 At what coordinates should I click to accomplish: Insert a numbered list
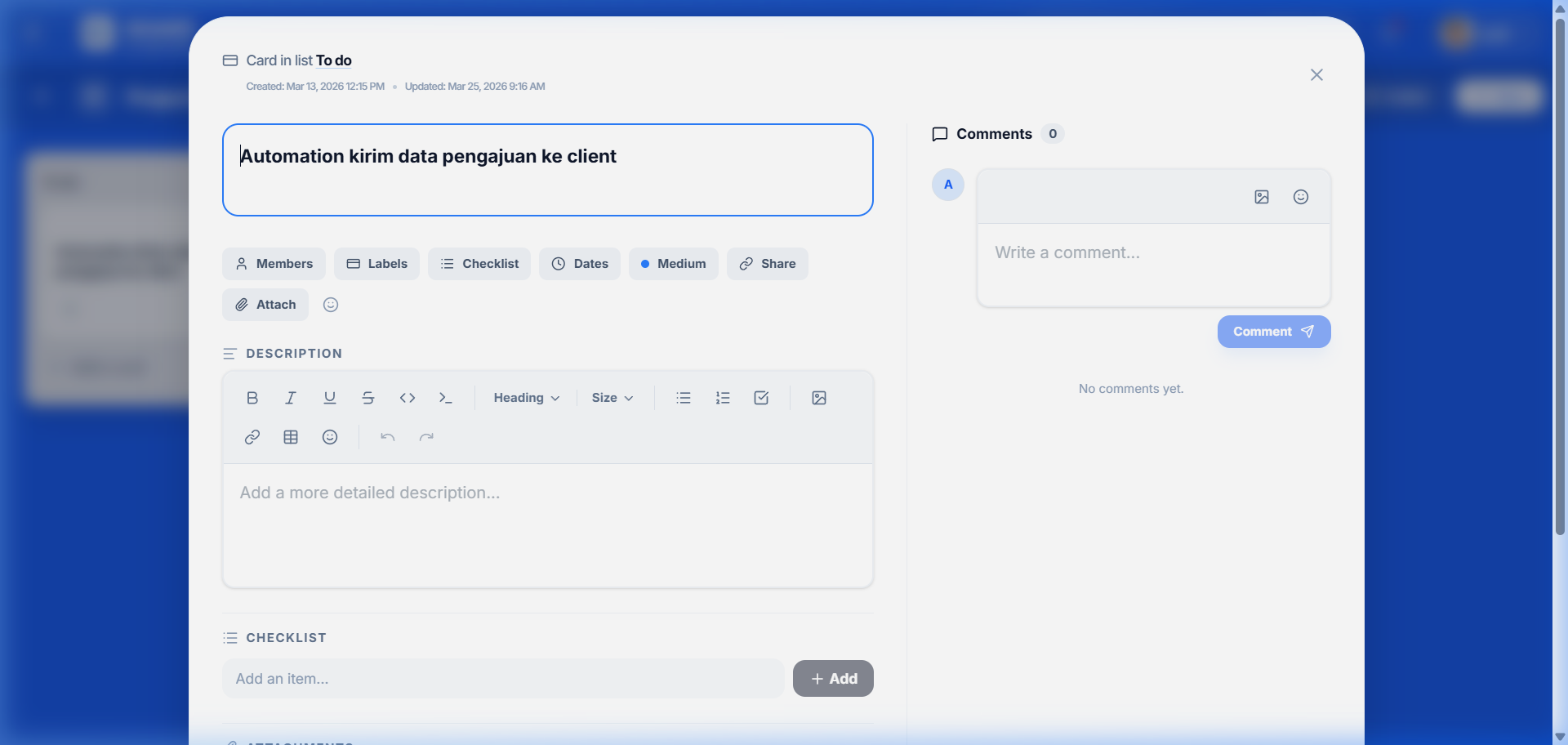(723, 398)
